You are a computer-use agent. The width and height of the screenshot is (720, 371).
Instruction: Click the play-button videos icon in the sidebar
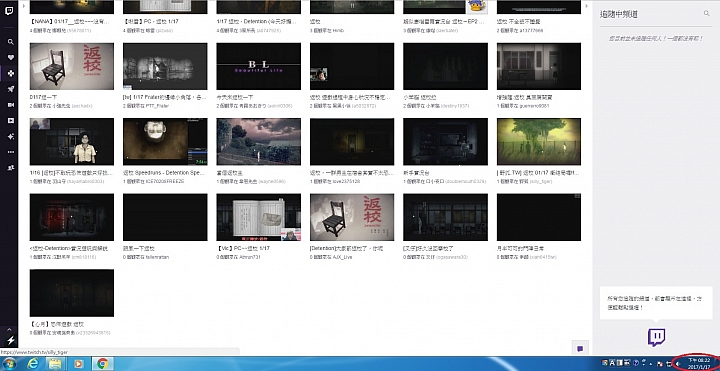[11, 120]
